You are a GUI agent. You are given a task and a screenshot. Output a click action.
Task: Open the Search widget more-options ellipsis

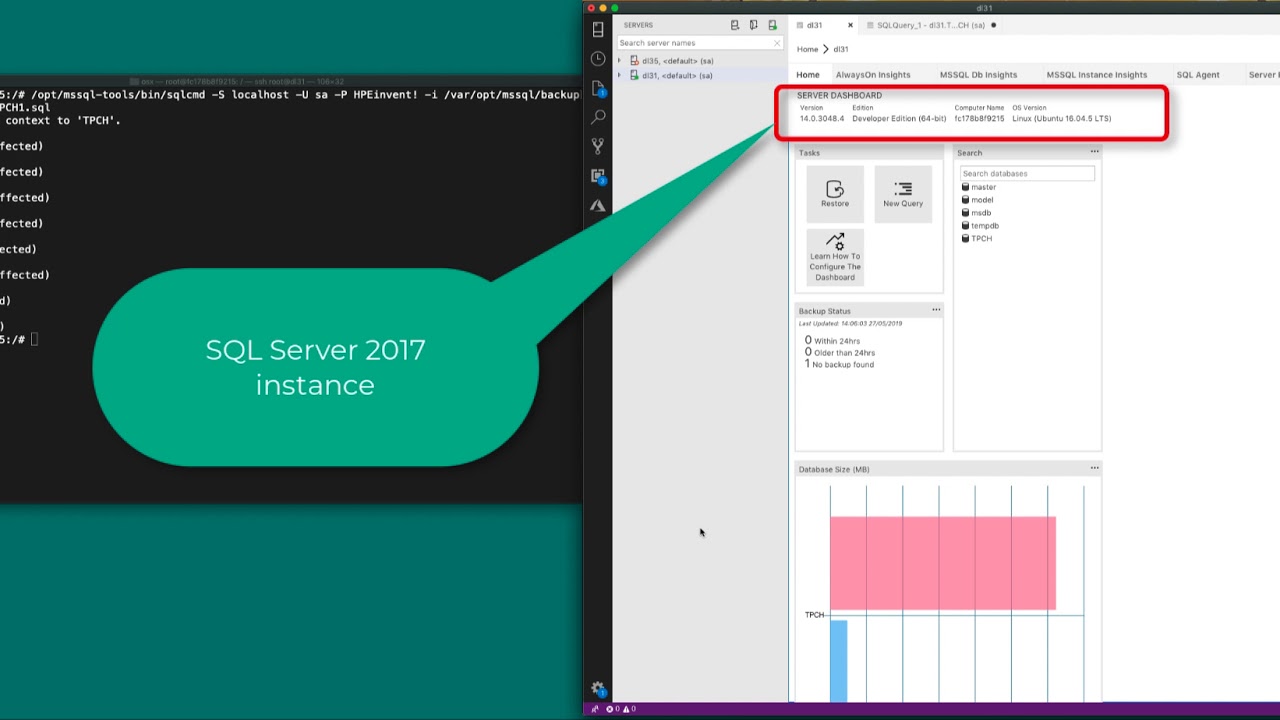click(x=1094, y=152)
